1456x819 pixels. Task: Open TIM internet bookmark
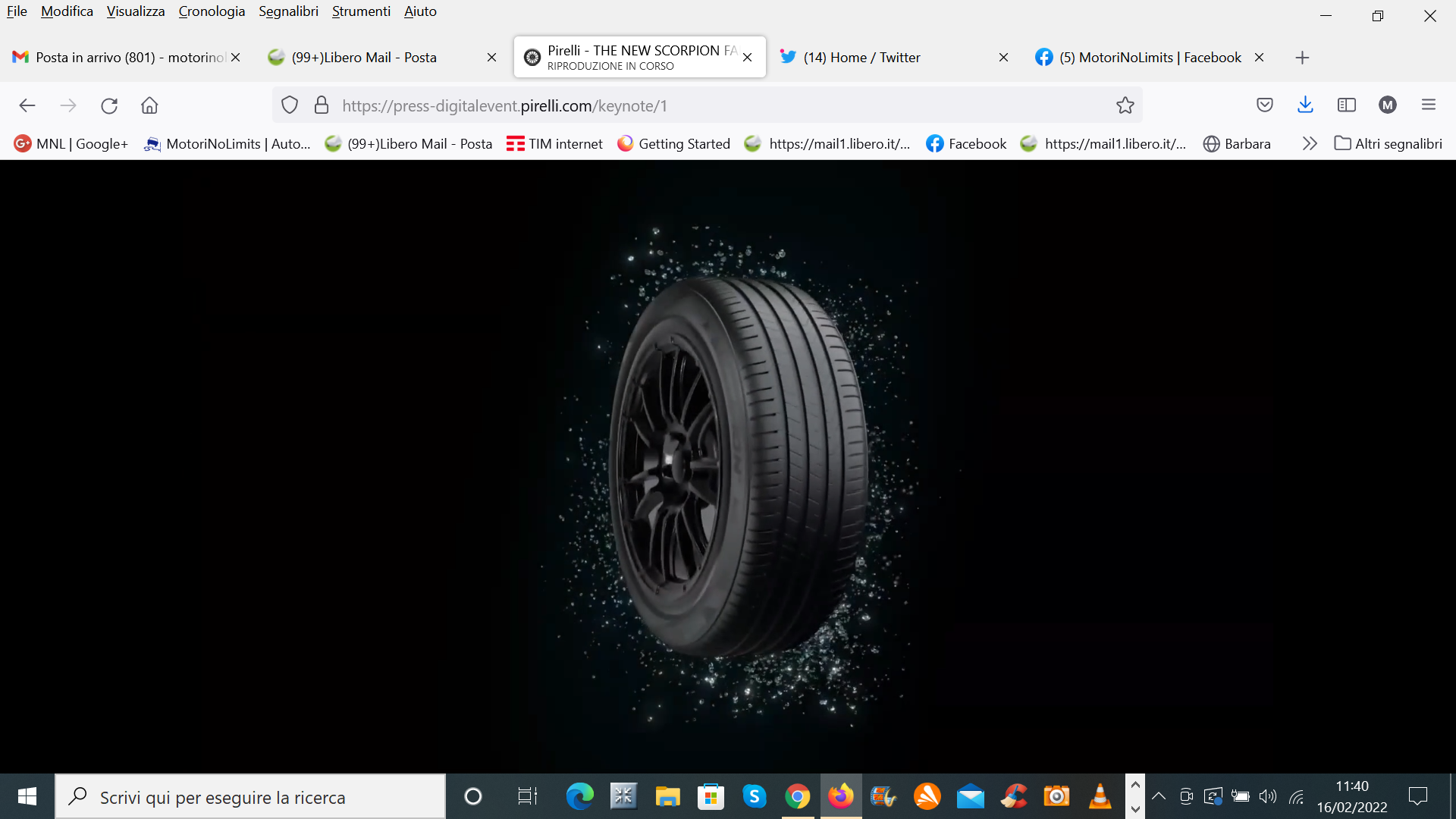pyautogui.click(x=554, y=143)
